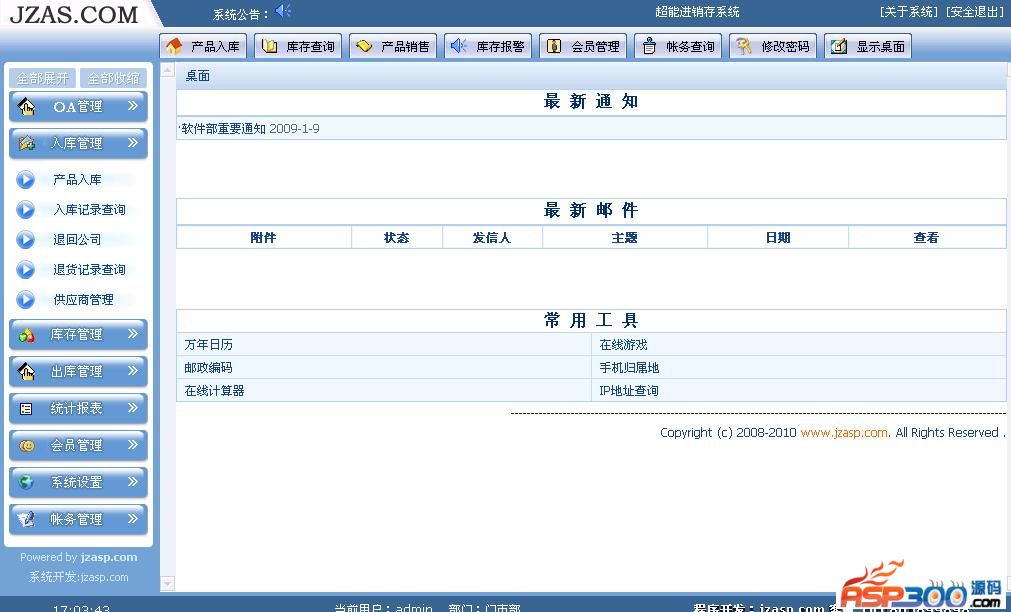Click the keys icon on 修改密码 button
Screen dimensions: 1011x612
tap(744, 46)
